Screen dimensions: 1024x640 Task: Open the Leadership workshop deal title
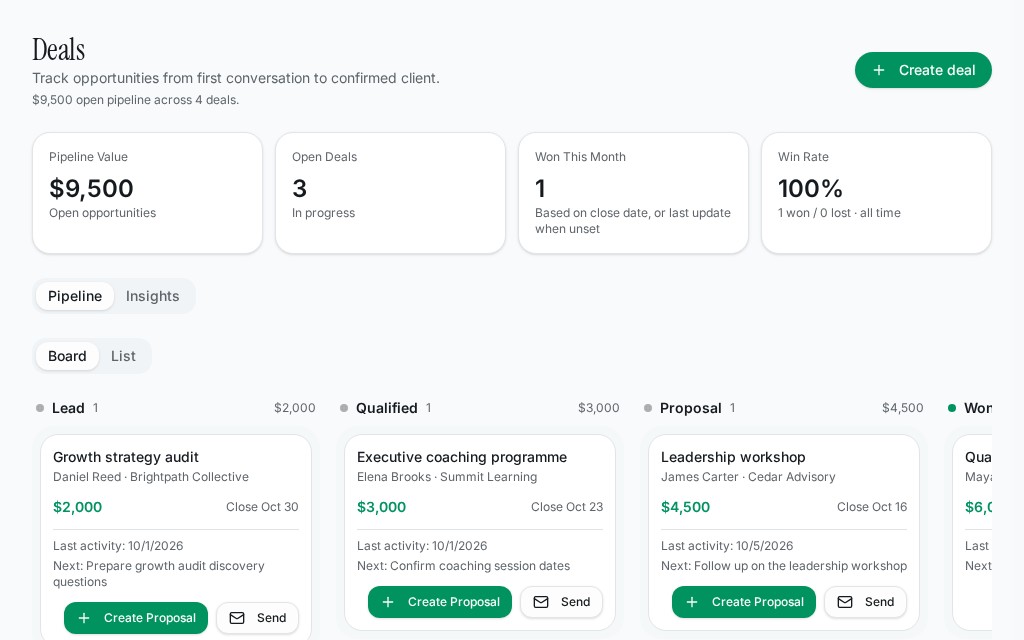click(x=733, y=457)
